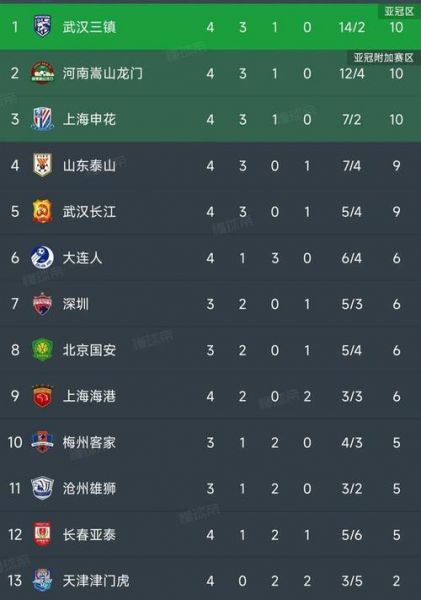
Task: Select the 上海申花 team badge
Action: click(x=42, y=119)
